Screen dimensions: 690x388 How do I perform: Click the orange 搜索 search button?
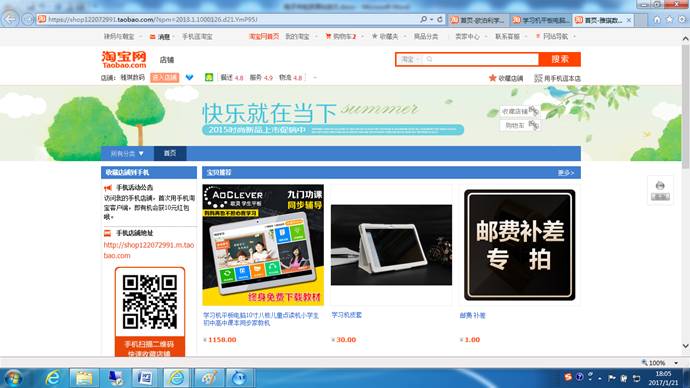pyautogui.click(x=560, y=59)
